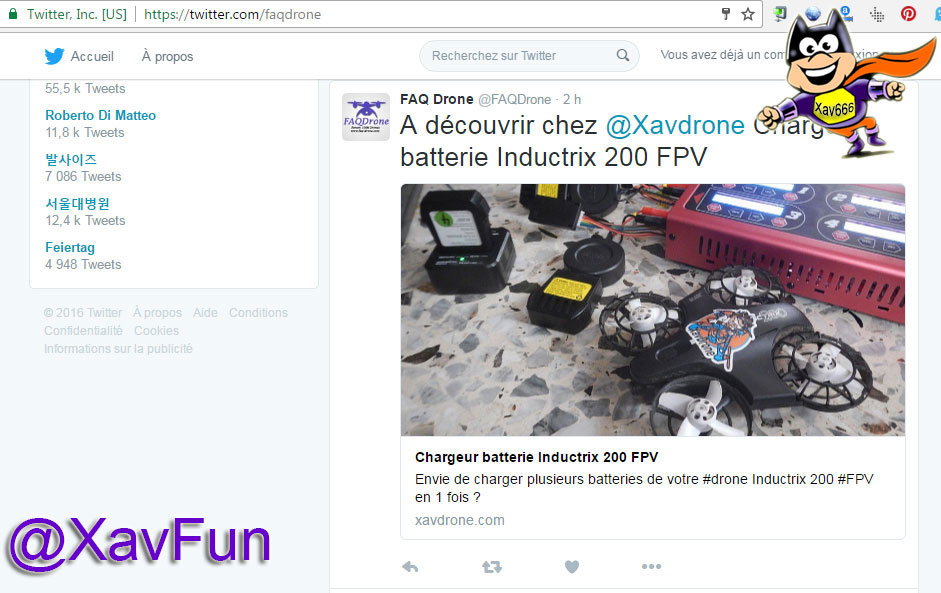The image size is (941, 593).
Task: Open the Pinterest extension icon
Action: tap(908, 13)
